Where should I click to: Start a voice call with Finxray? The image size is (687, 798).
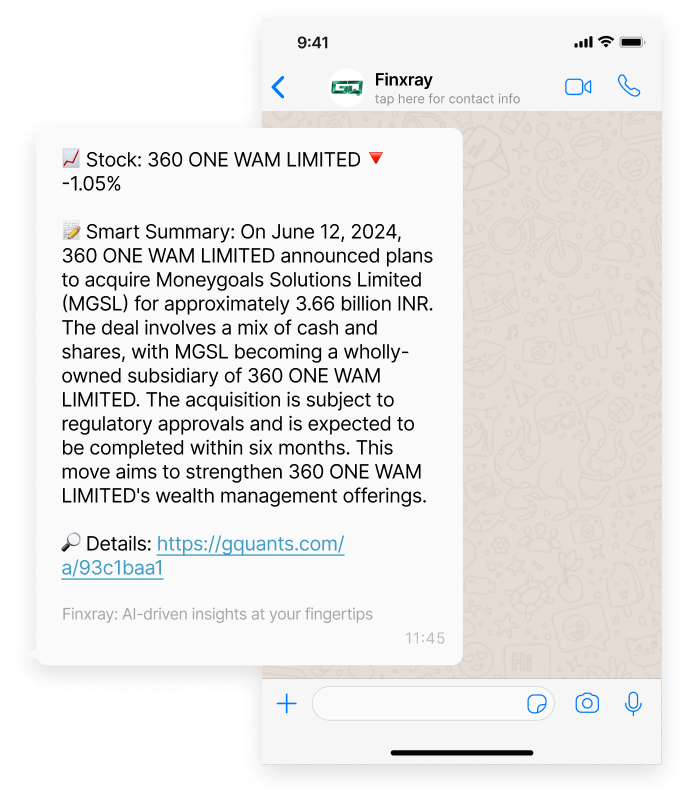[629, 86]
